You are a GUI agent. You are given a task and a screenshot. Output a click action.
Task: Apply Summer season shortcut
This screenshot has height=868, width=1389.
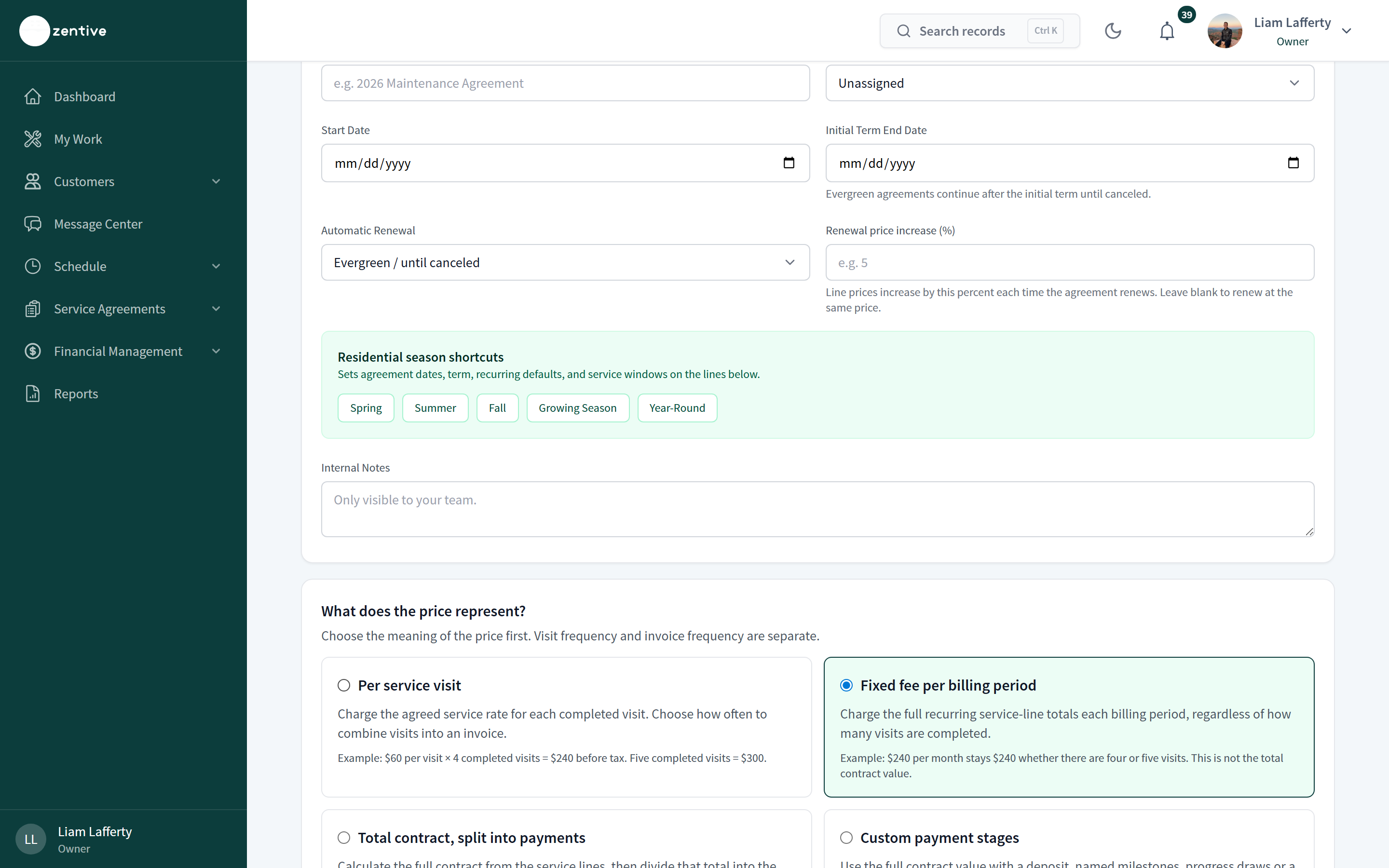pos(435,407)
